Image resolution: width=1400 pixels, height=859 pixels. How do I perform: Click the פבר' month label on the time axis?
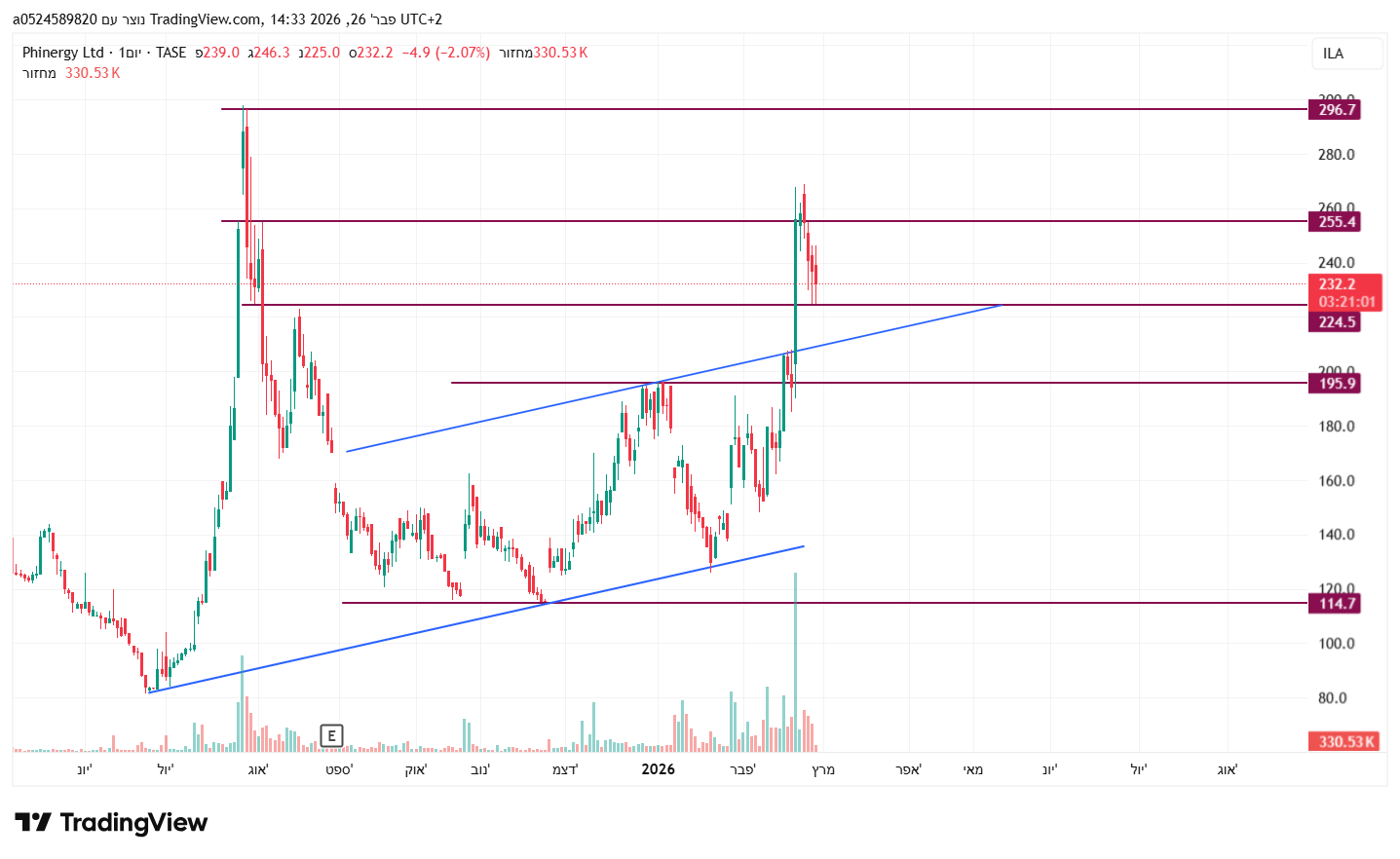pos(742,769)
